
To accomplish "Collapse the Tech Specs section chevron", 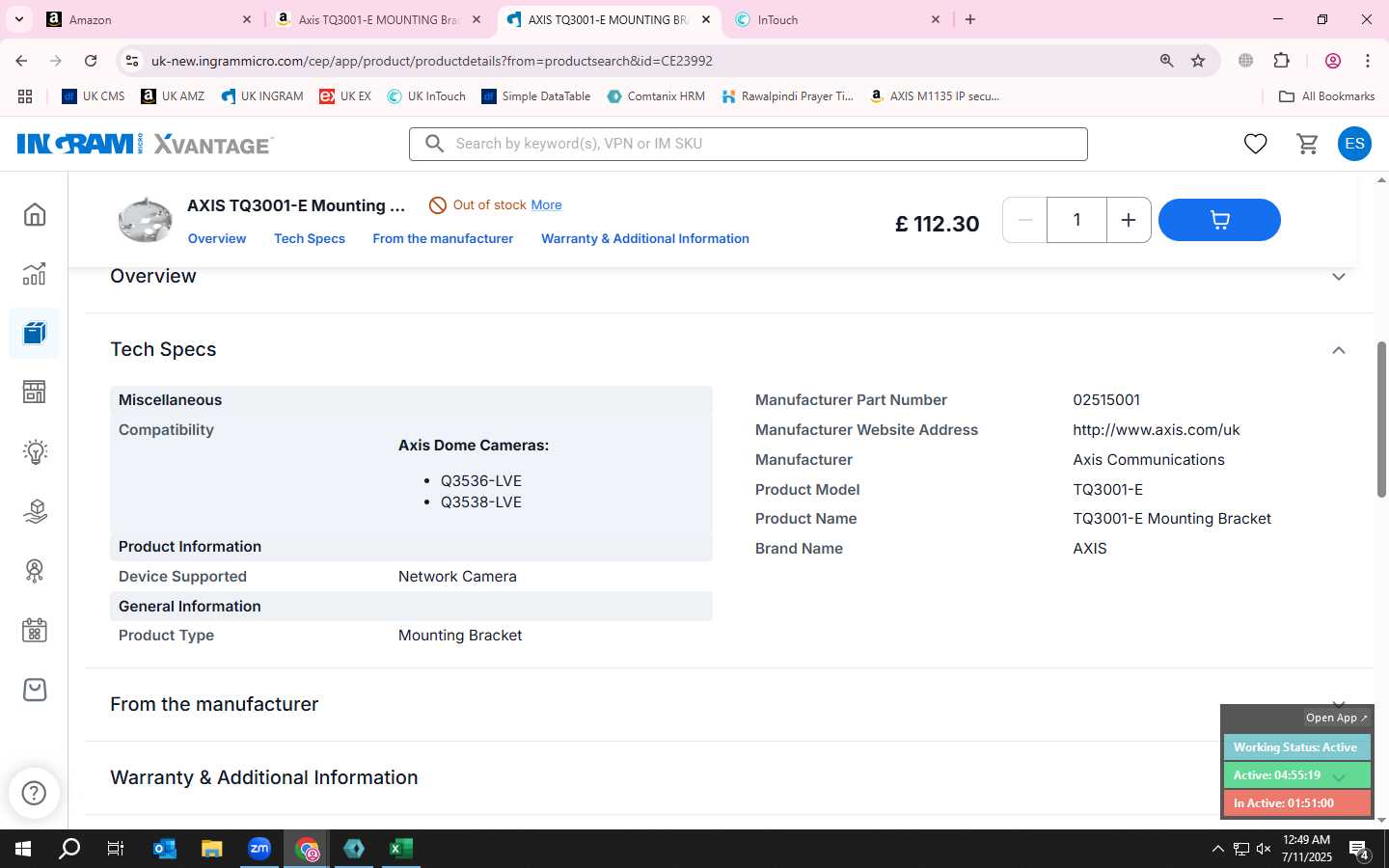I will (1339, 350).
